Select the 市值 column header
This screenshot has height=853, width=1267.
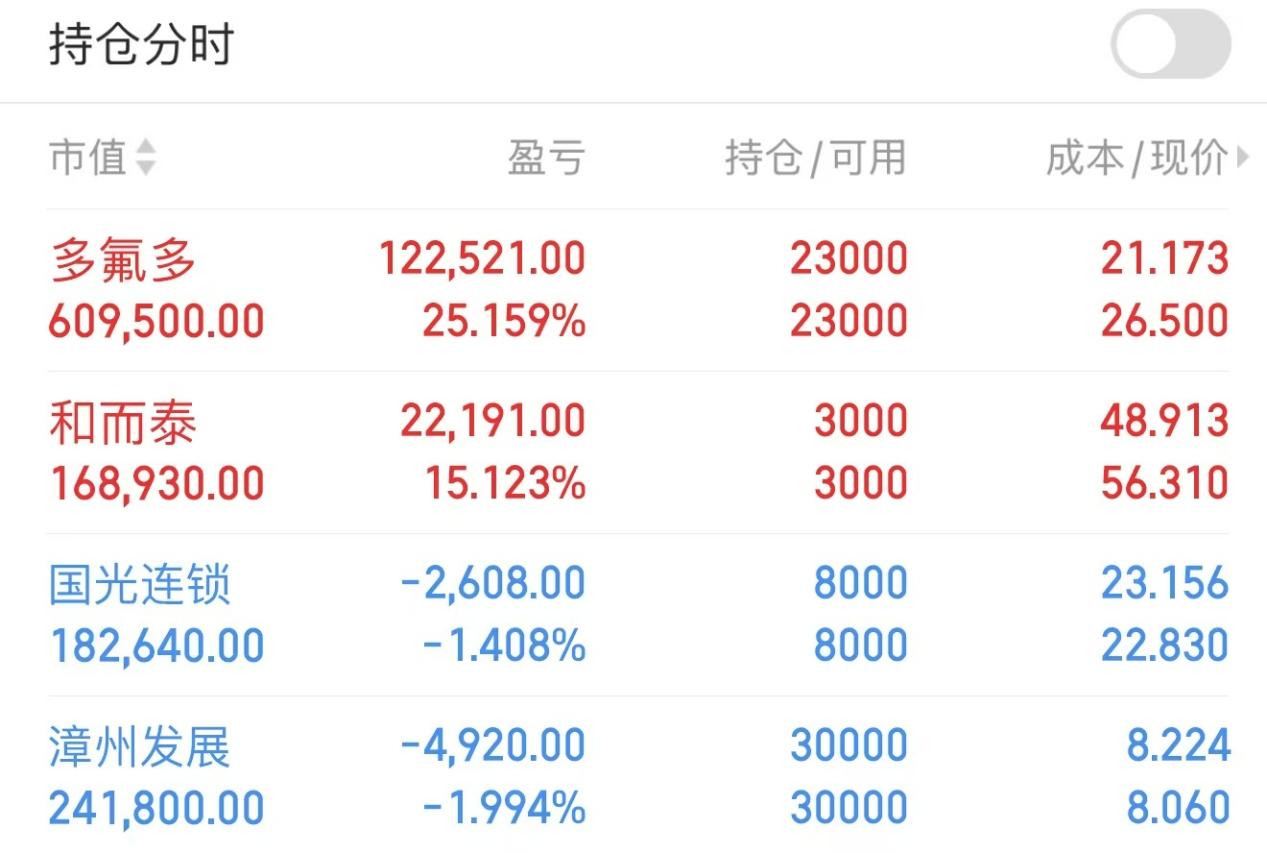pyautogui.click(x=88, y=157)
